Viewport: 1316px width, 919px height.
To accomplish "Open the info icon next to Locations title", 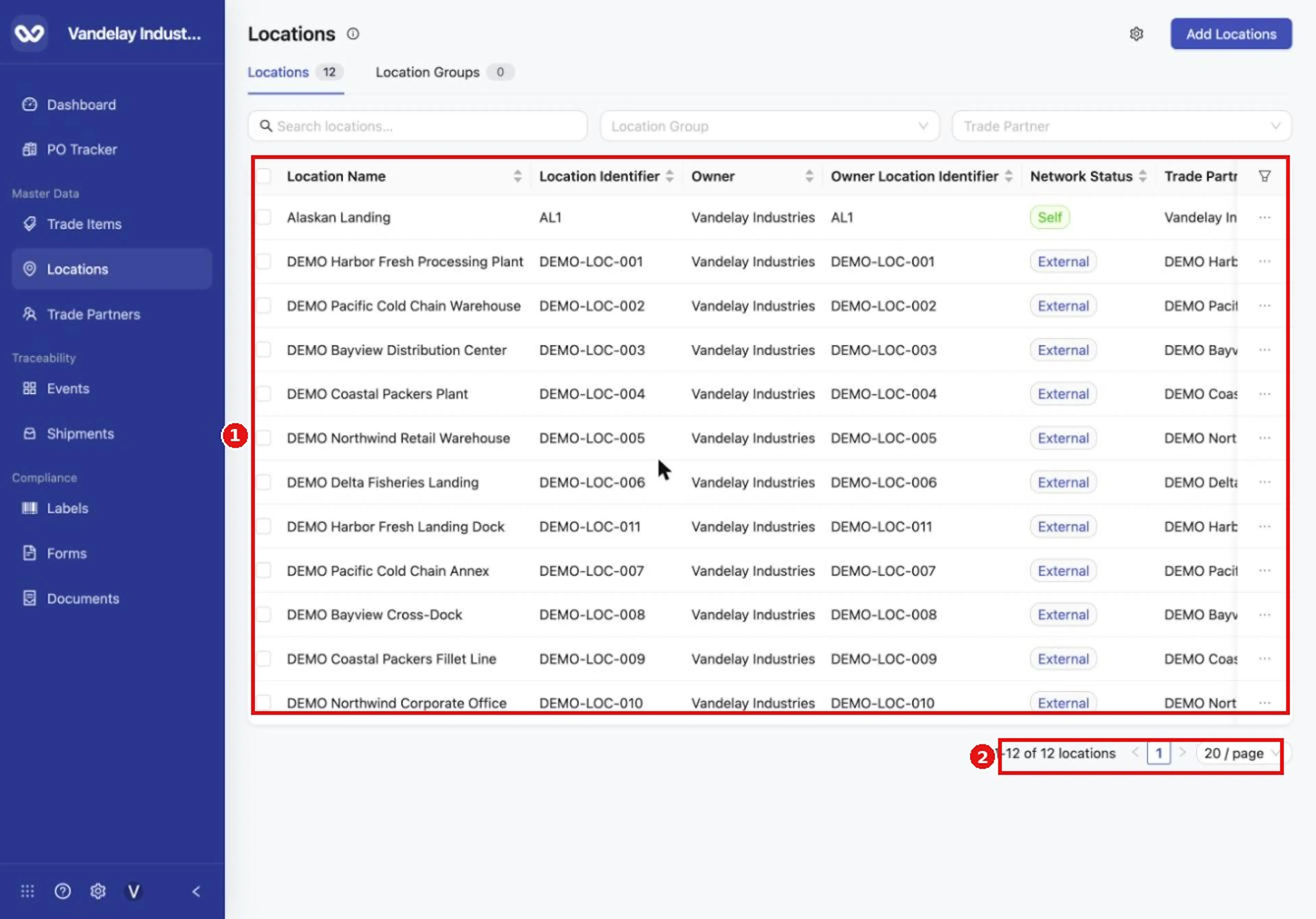I will click(x=353, y=34).
